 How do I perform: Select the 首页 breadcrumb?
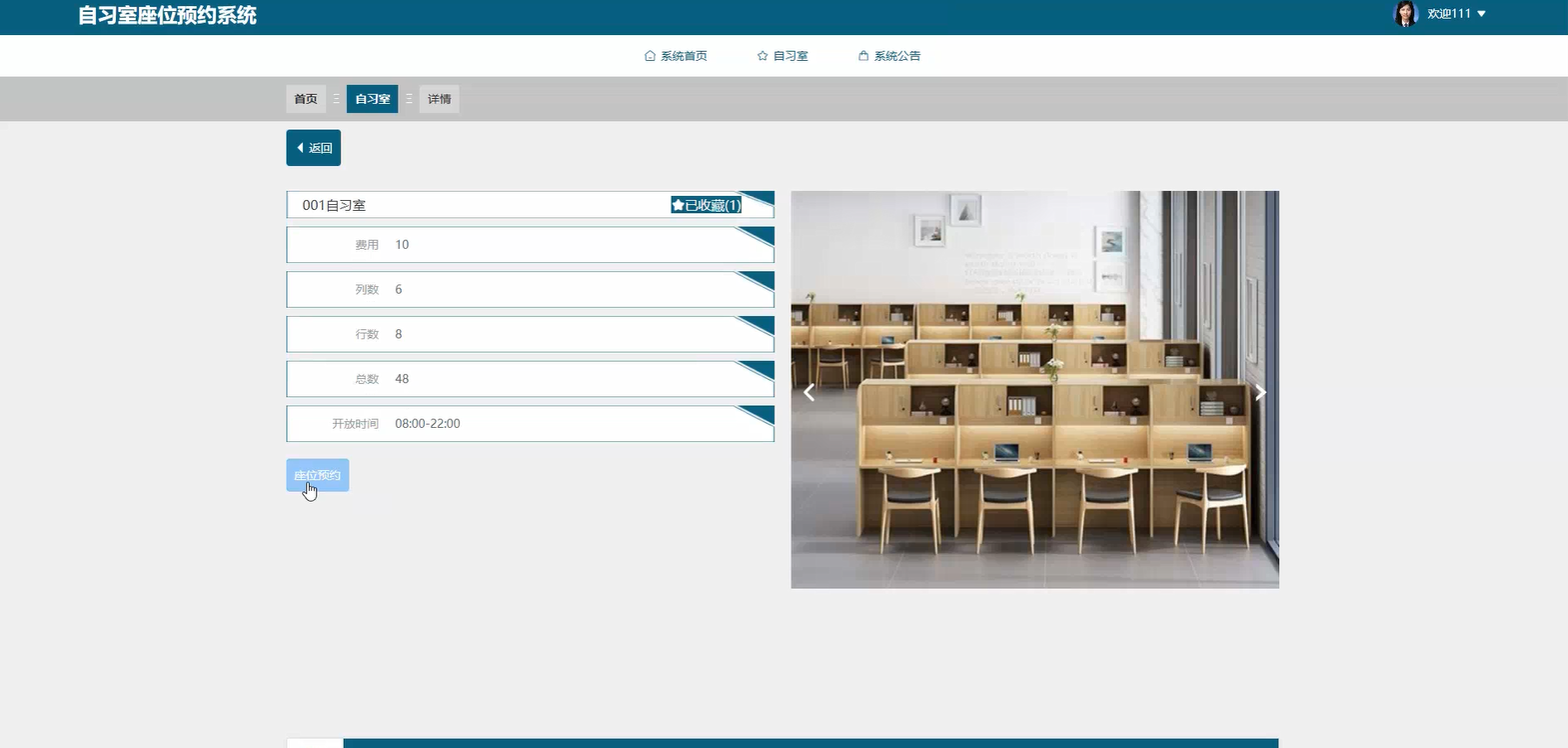(x=306, y=99)
